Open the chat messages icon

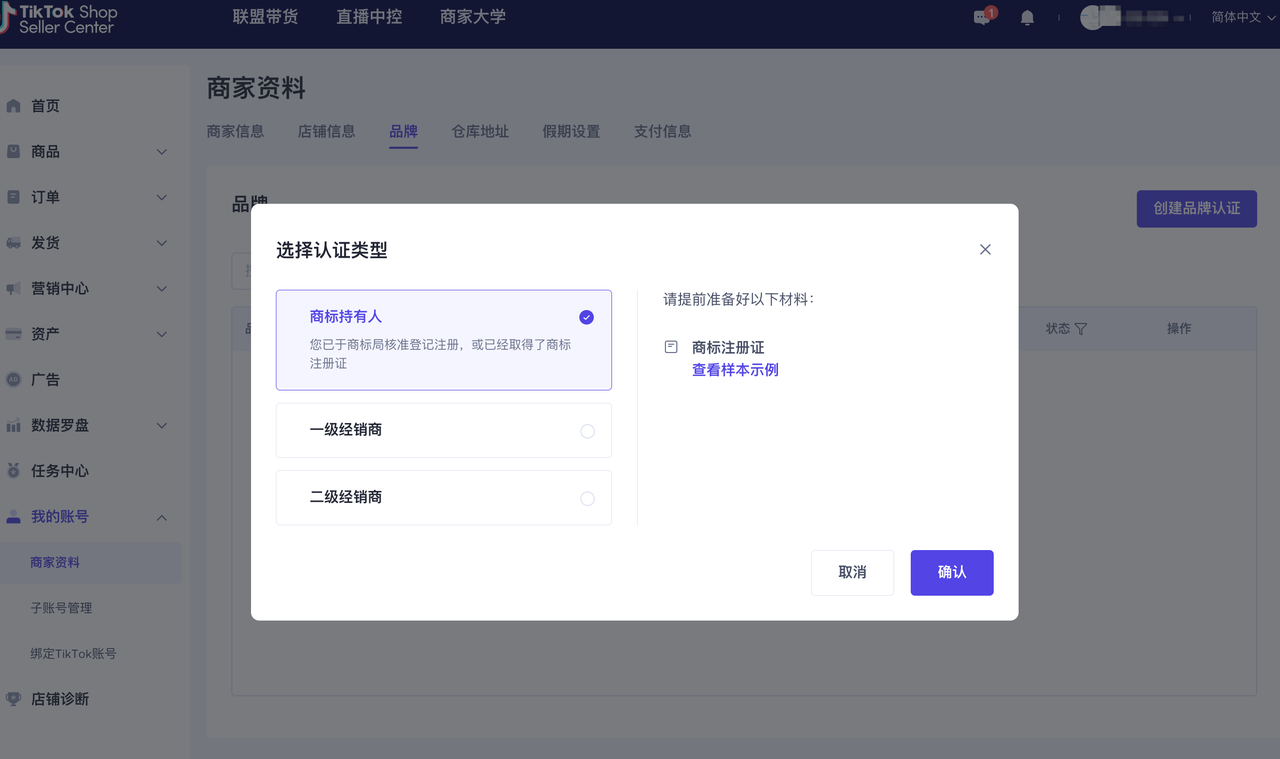(982, 18)
